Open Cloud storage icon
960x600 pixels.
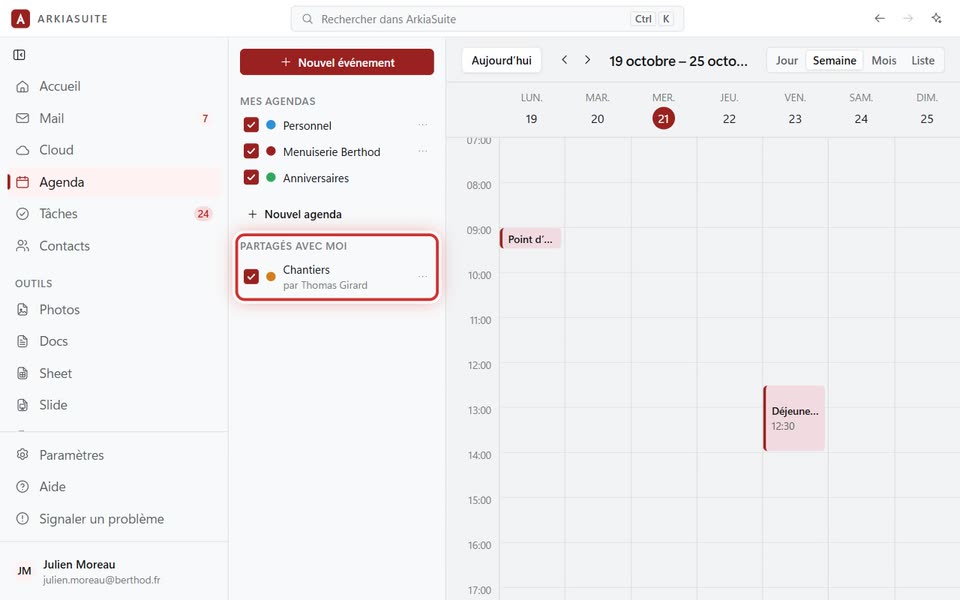point(23,150)
